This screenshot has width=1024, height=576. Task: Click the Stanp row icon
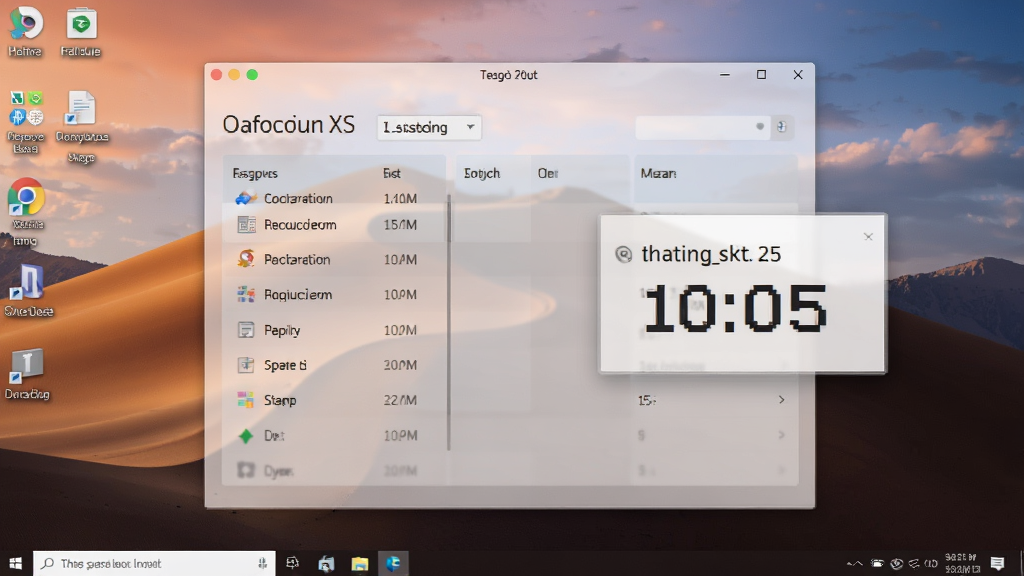coord(246,400)
